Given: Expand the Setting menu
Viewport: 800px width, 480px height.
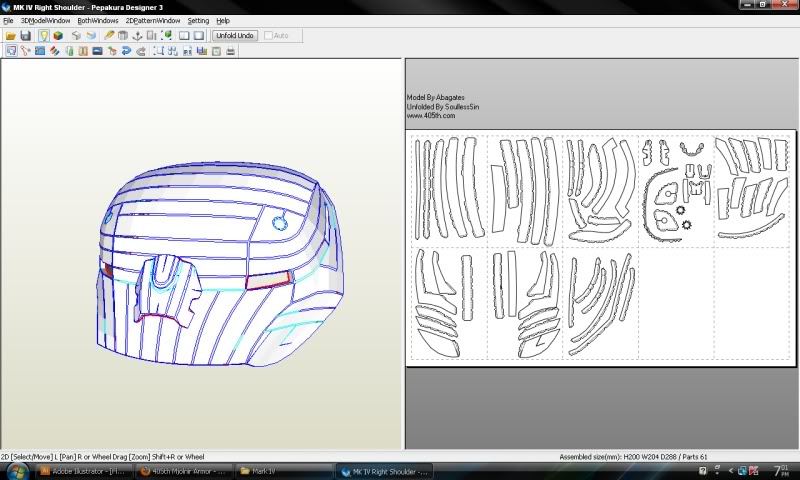Looking at the screenshot, I should tap(198, 20).
